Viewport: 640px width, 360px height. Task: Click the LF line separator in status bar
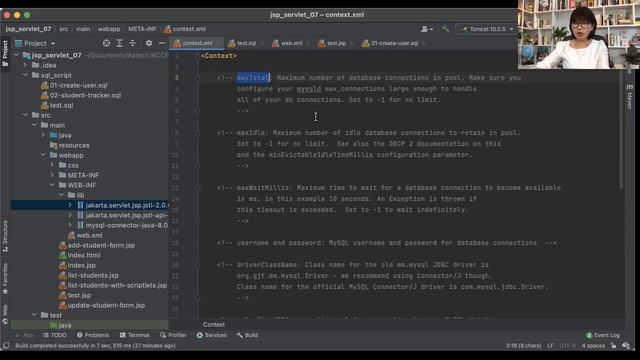(x=550, y=346)
